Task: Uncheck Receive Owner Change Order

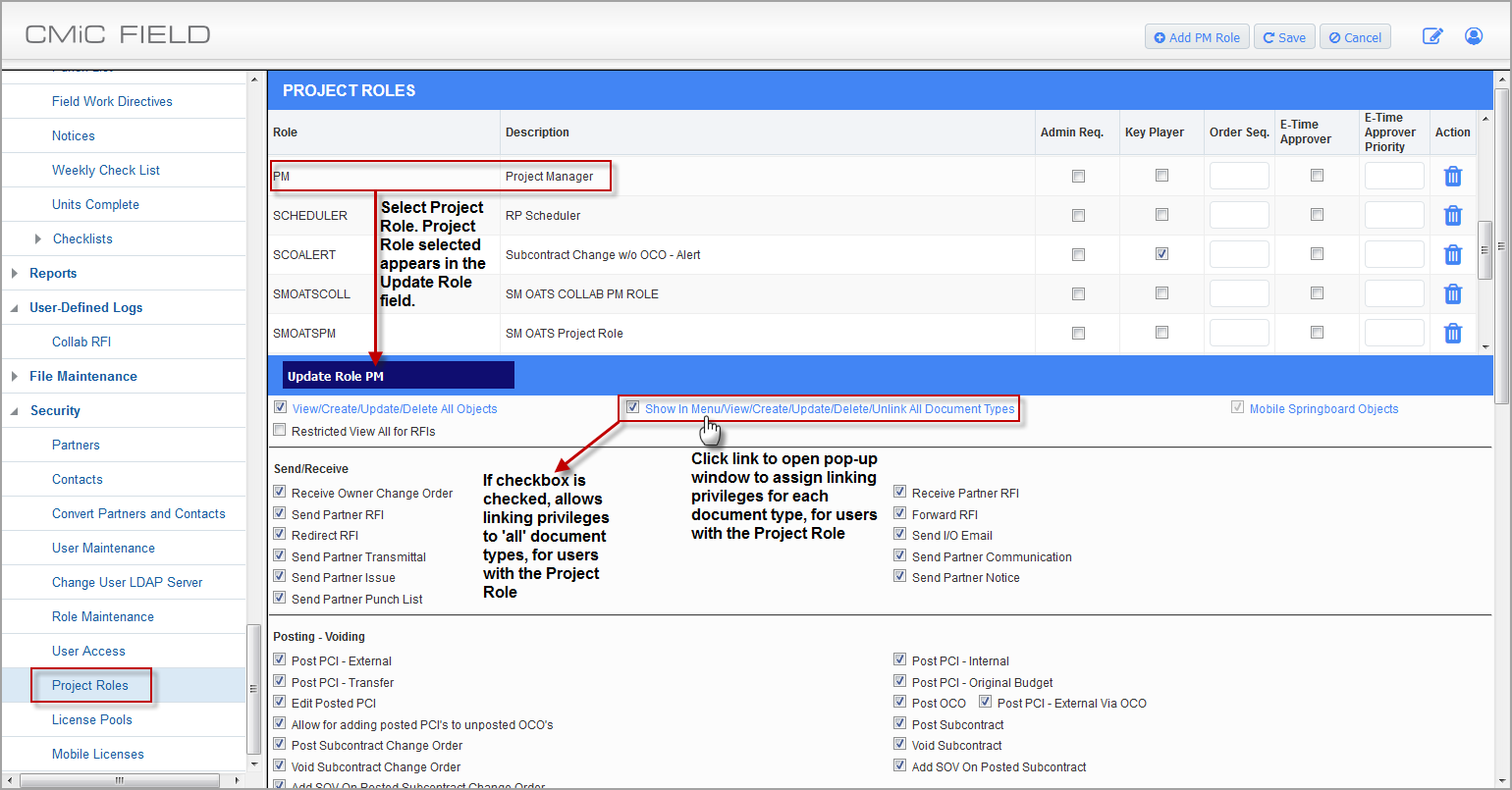Action: pyautogui.click(x=280, y=493)
